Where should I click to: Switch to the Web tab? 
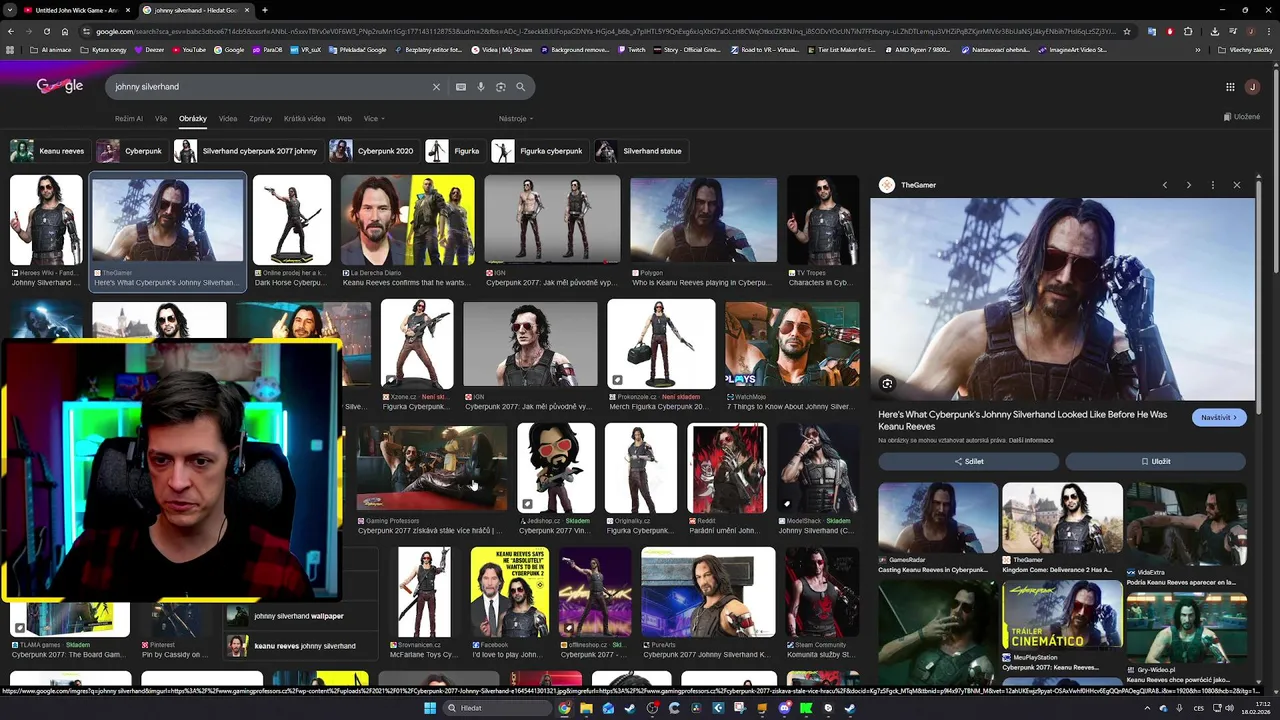[344, 119]
